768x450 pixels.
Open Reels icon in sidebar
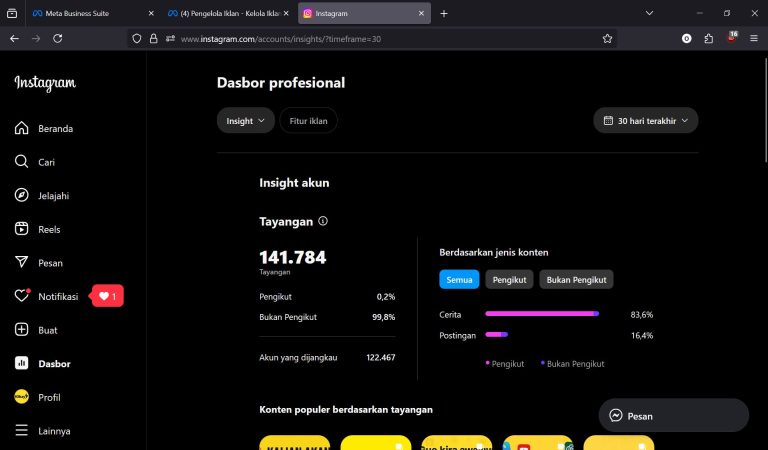pos(22,229)
